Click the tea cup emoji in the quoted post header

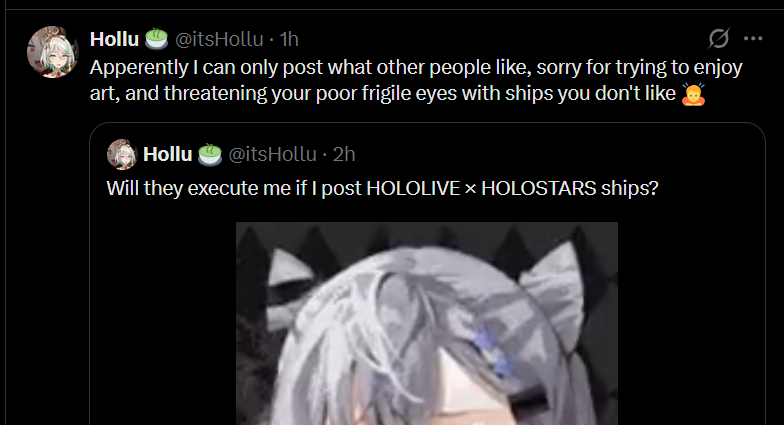coord(210,154)
